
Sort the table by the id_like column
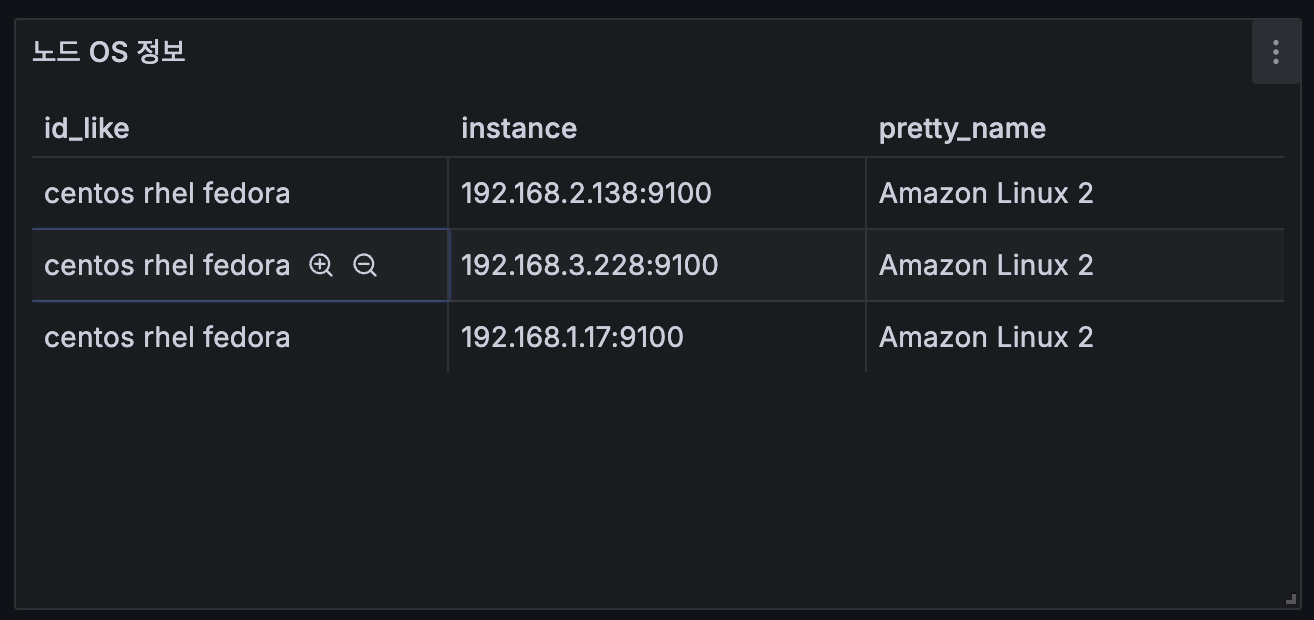pos(87,128)
